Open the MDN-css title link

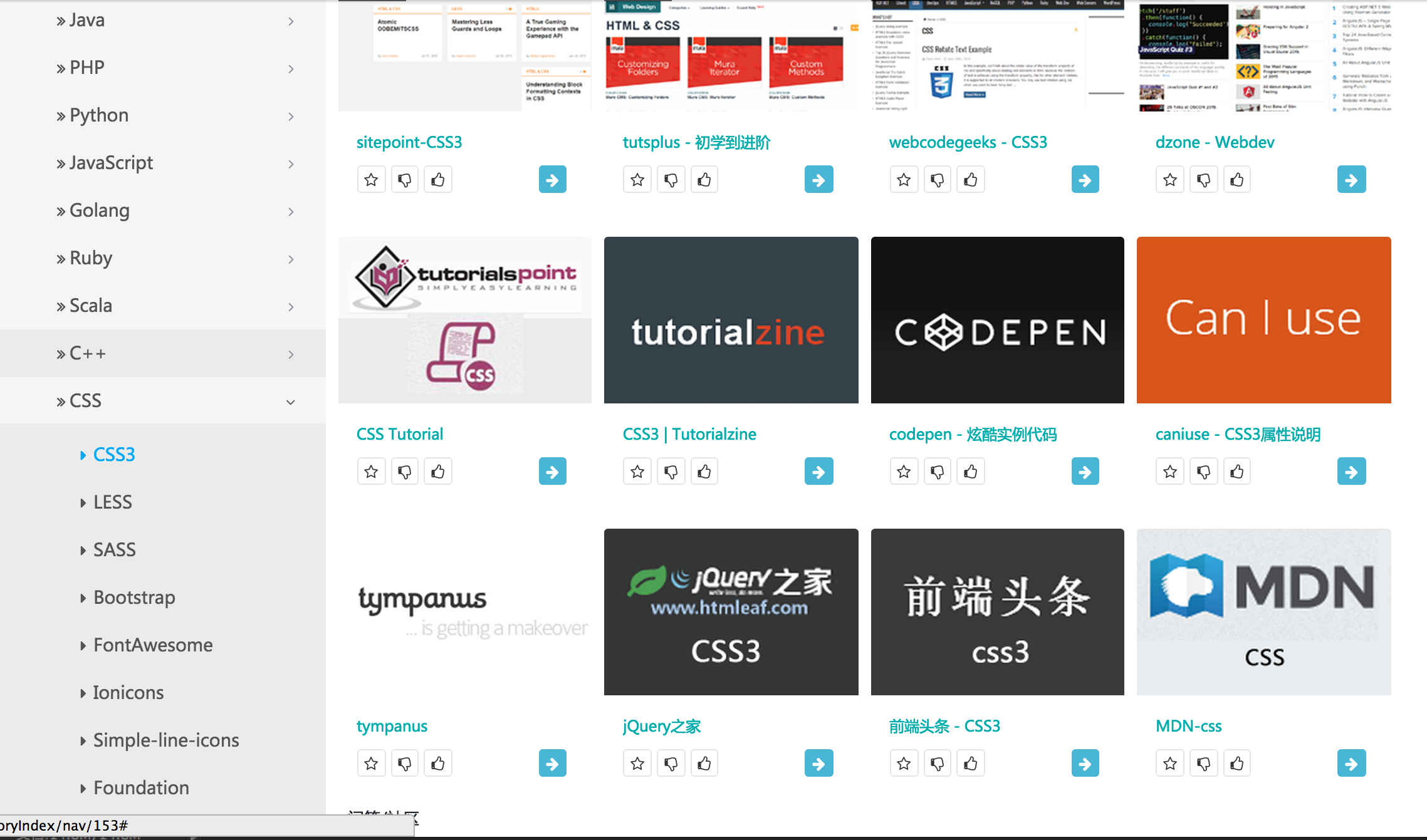click(1188, 726)
